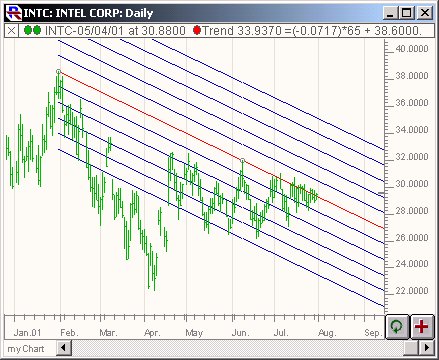The width and height of the screenshot is (439, 360).
Task: Click the Jan.01 date axis label
Action: 27,333
